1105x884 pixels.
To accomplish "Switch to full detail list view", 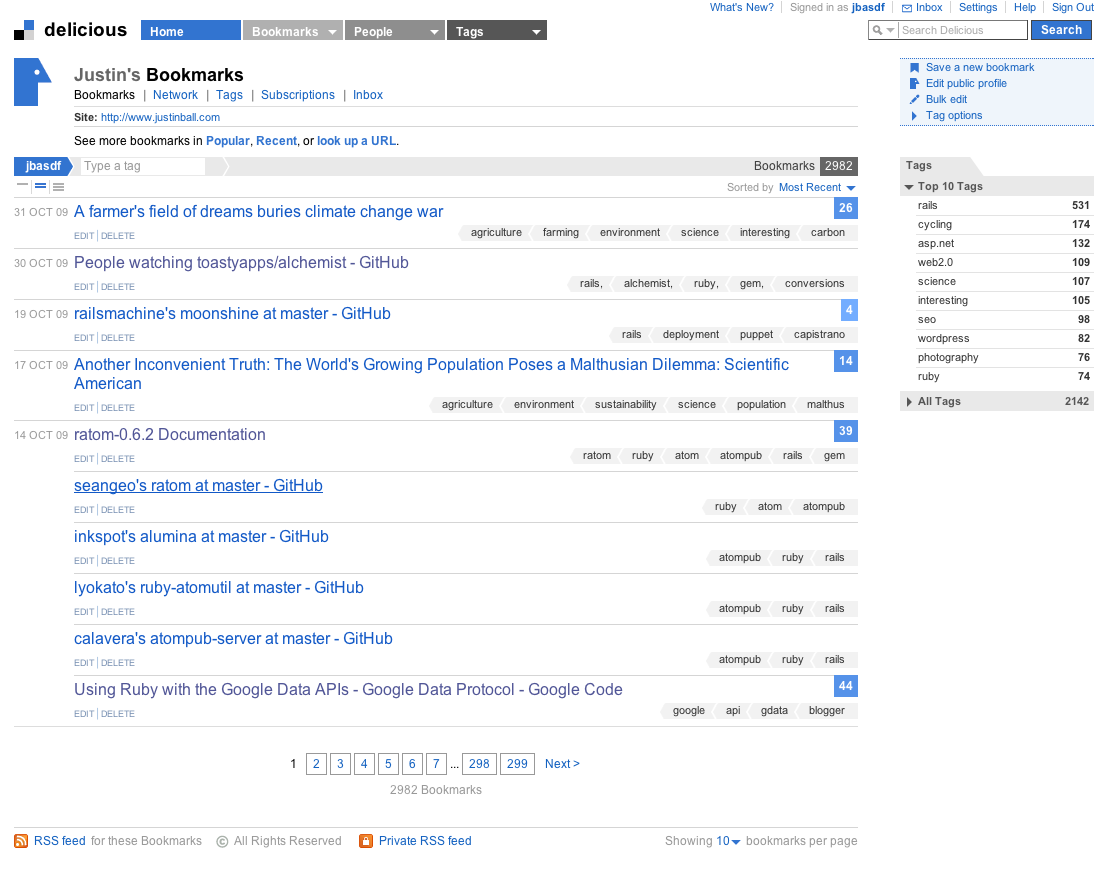I will pyautogui.click(x=58, y=187).
